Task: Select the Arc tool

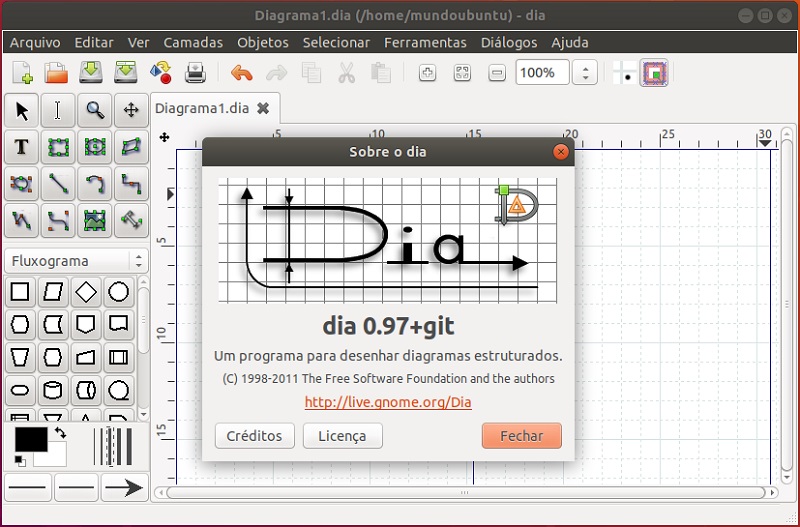Action: click(94, 184)
